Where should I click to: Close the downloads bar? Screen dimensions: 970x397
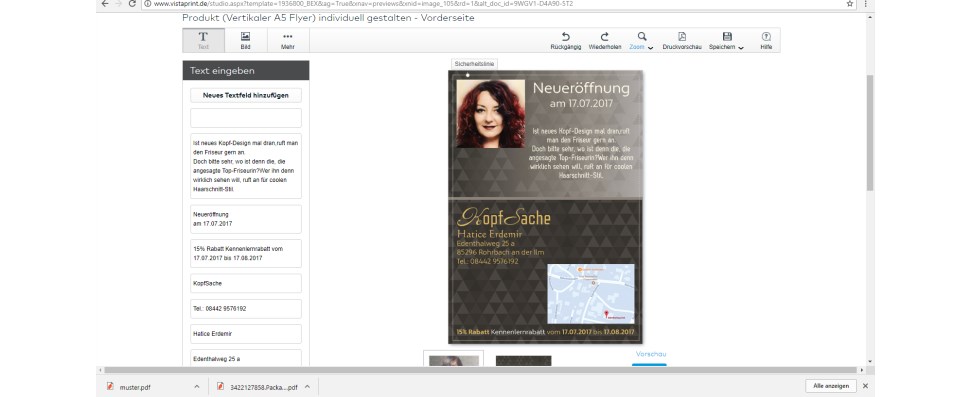click(x=865, y=386)
